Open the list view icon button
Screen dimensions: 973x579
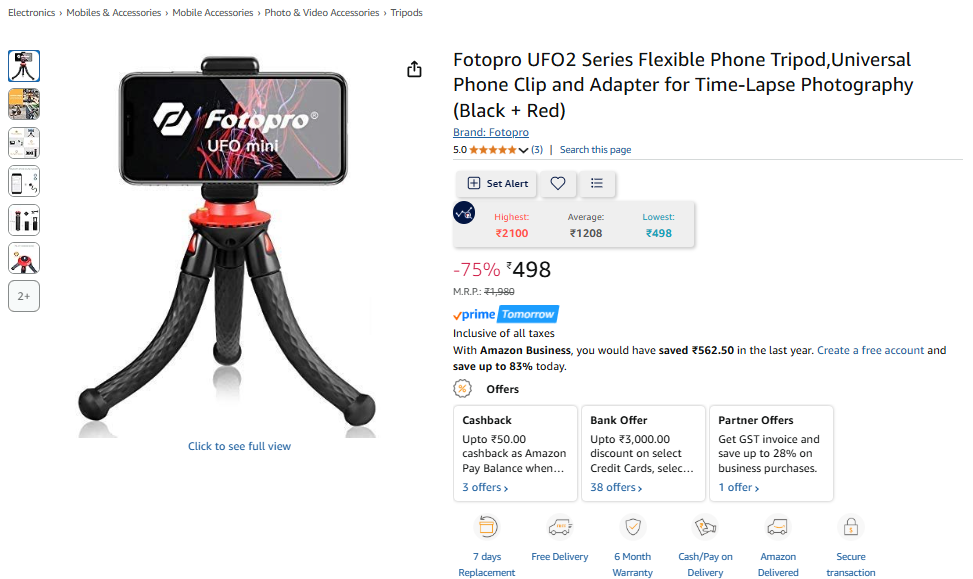pyautogui.click(x=597, y=183)
